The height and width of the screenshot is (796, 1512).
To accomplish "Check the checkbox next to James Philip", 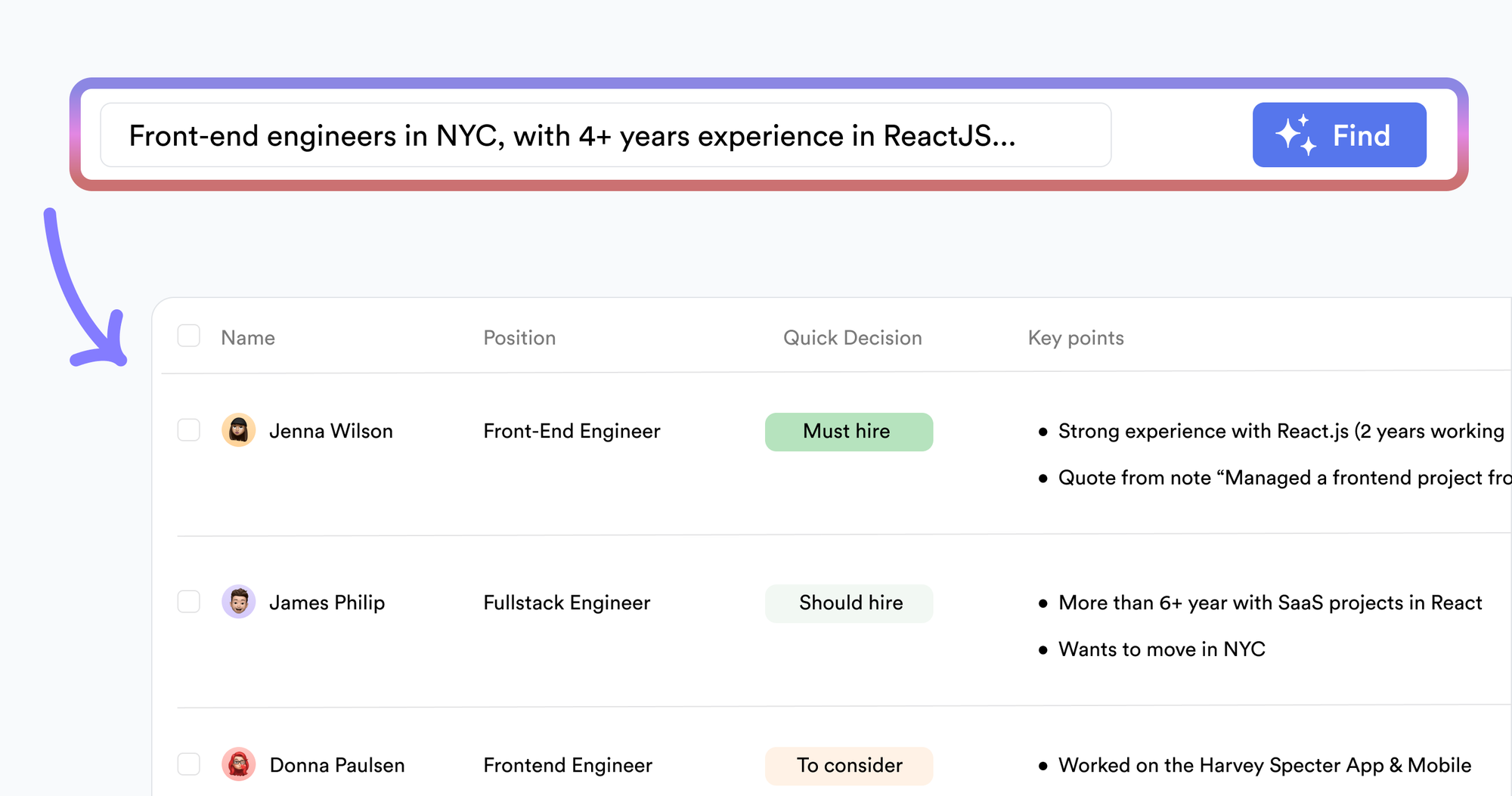I will (x=188, y=602).
